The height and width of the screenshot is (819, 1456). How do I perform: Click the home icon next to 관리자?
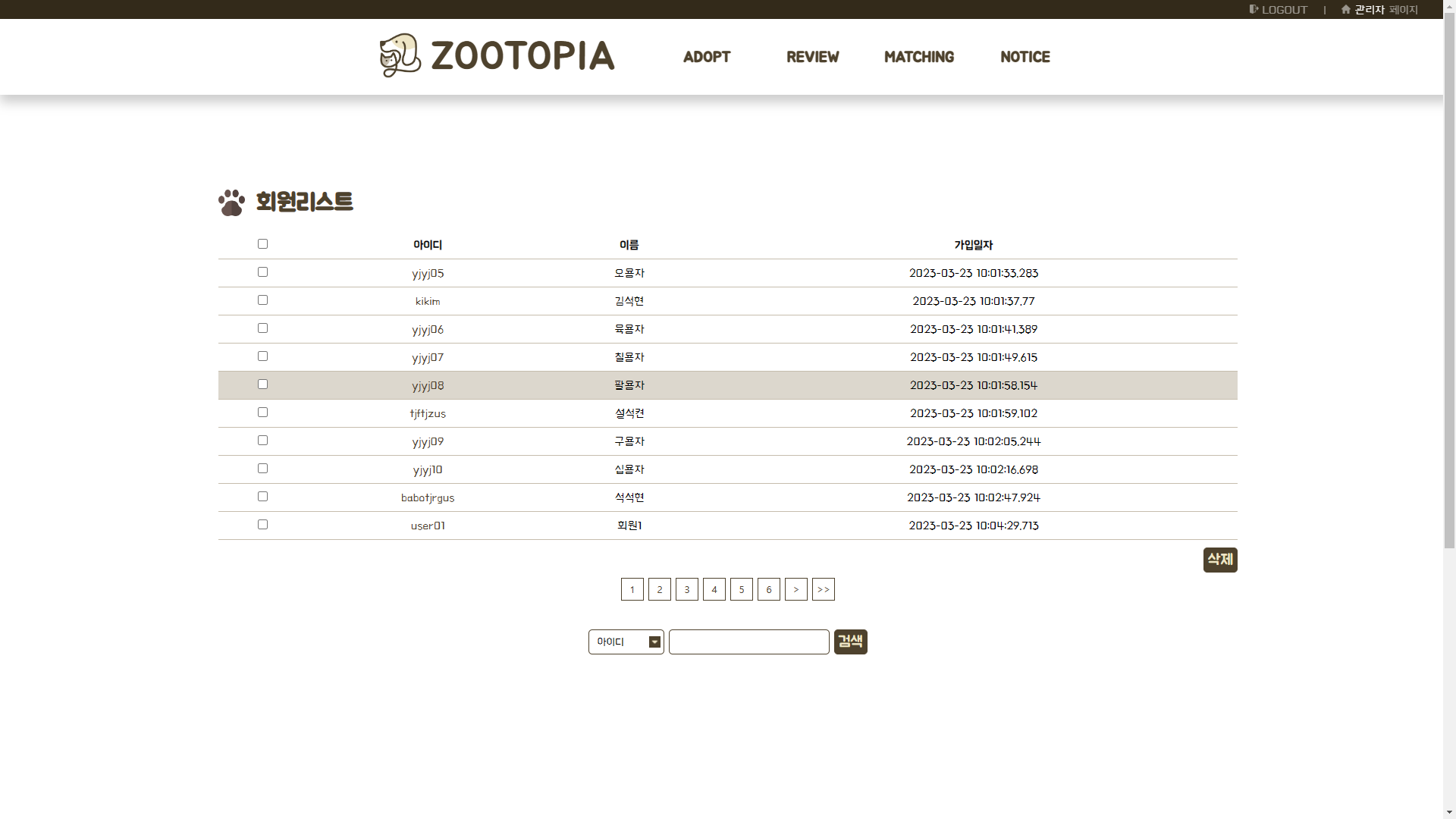[x=1345, y=9]
